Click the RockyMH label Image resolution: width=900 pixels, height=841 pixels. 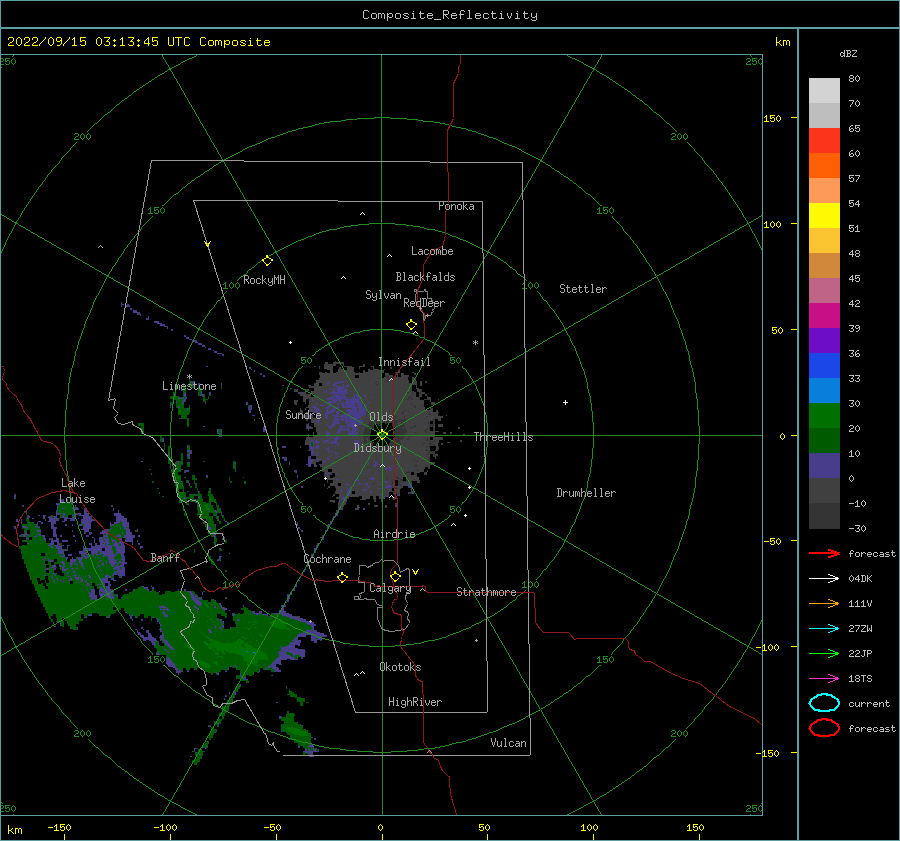[264, 280]
